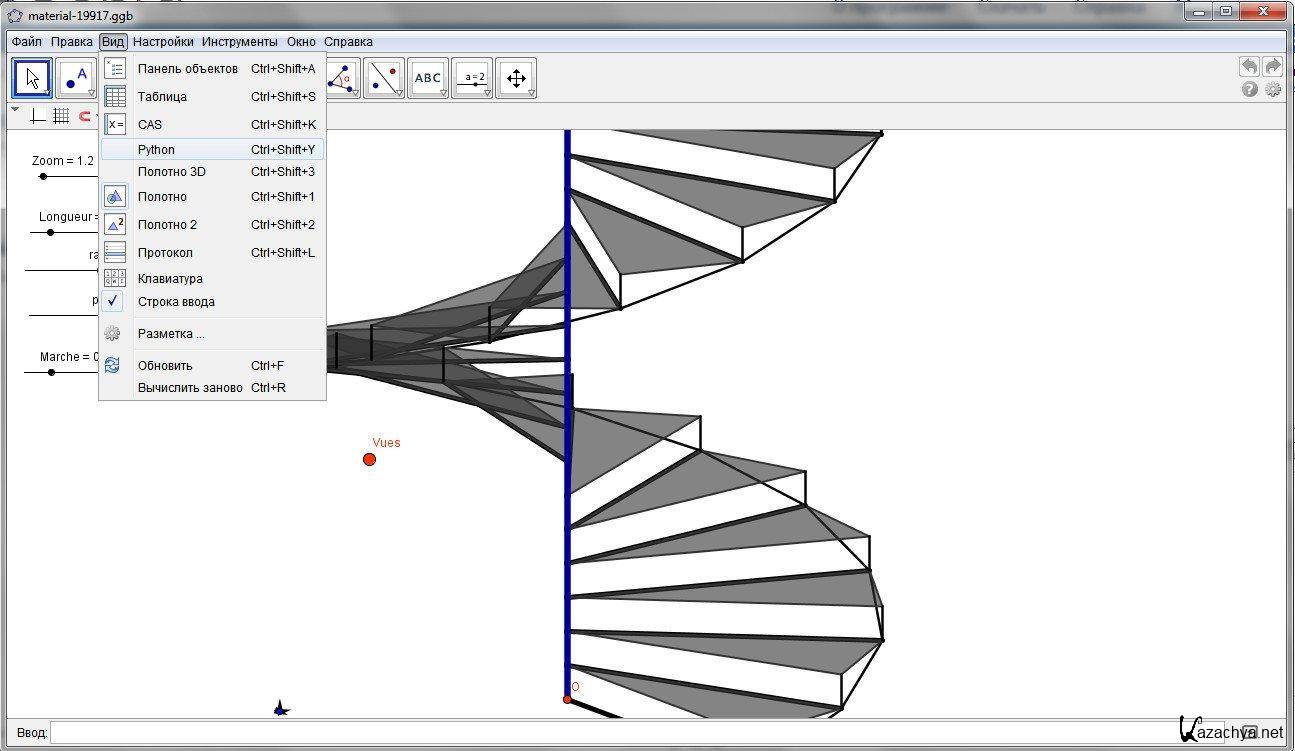
Task: Expand the Text tool dropdown arrow
Action: pos(443,93)
